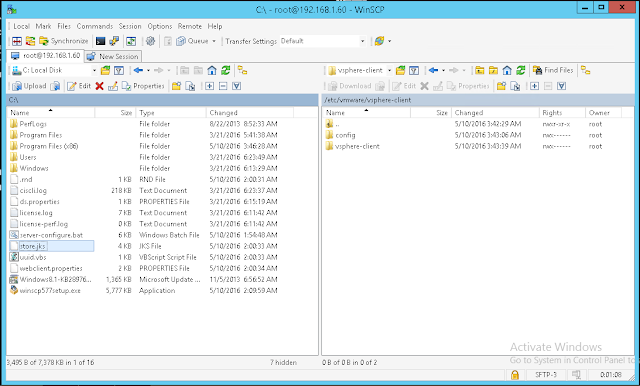Viewport: 640px width, 386px height.
Task: Click the encrypted session lock icon
Action: [515, 375]
